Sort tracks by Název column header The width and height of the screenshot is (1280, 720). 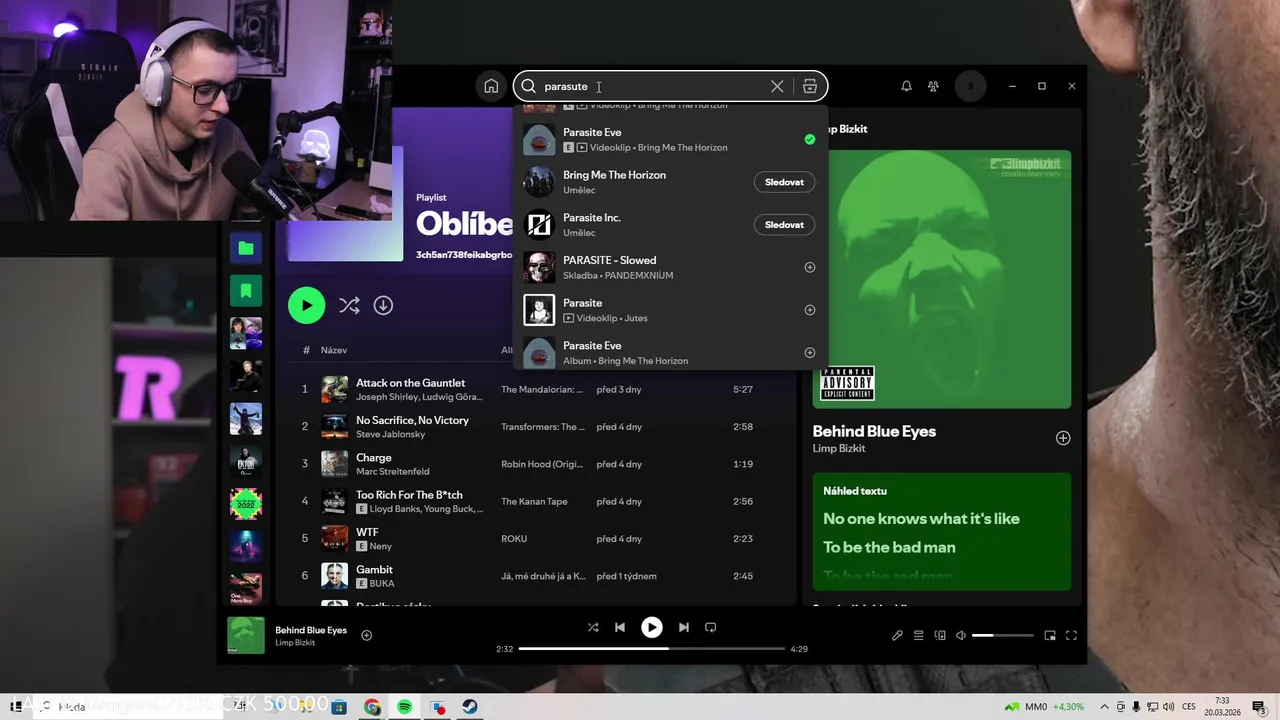(334, 350)
